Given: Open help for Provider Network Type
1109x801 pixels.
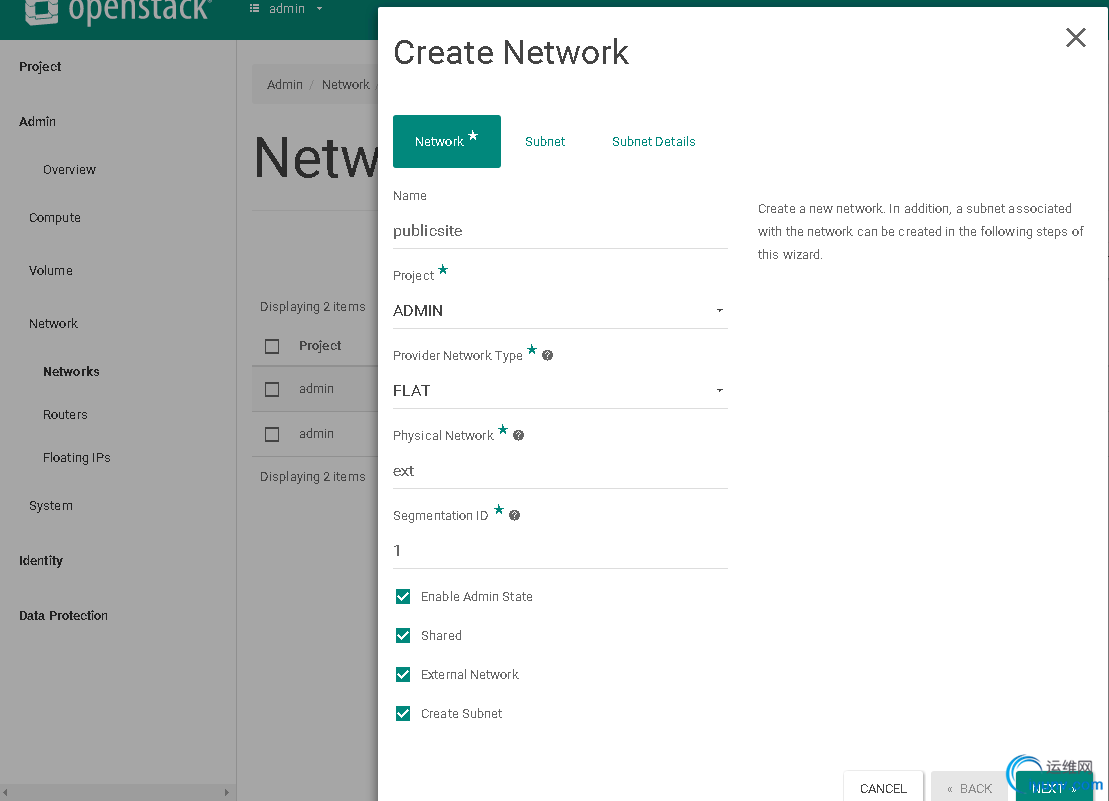Looking at the screenshot, I should click(547, 356).
